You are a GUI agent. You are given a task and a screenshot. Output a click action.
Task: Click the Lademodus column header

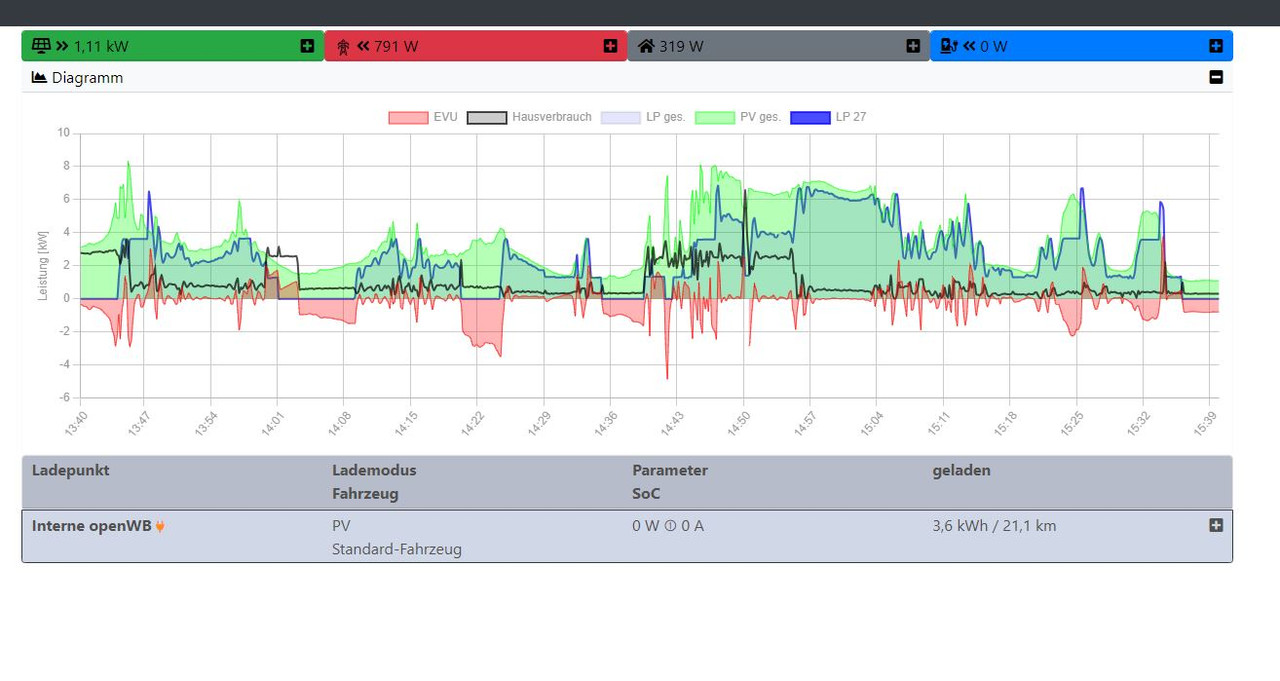pos(374,470)
